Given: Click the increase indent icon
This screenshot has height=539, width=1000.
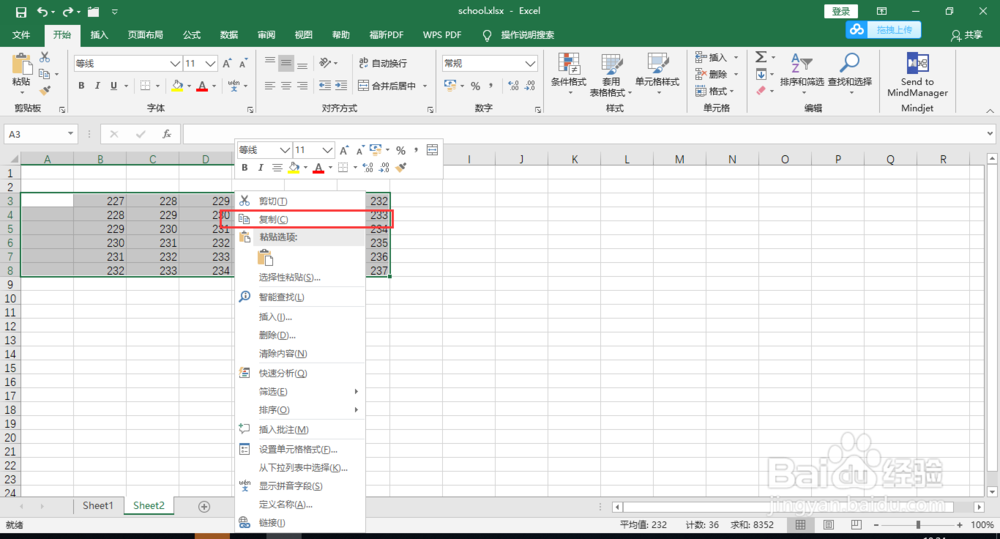Looking at the screenshot, I should [341, 85].
